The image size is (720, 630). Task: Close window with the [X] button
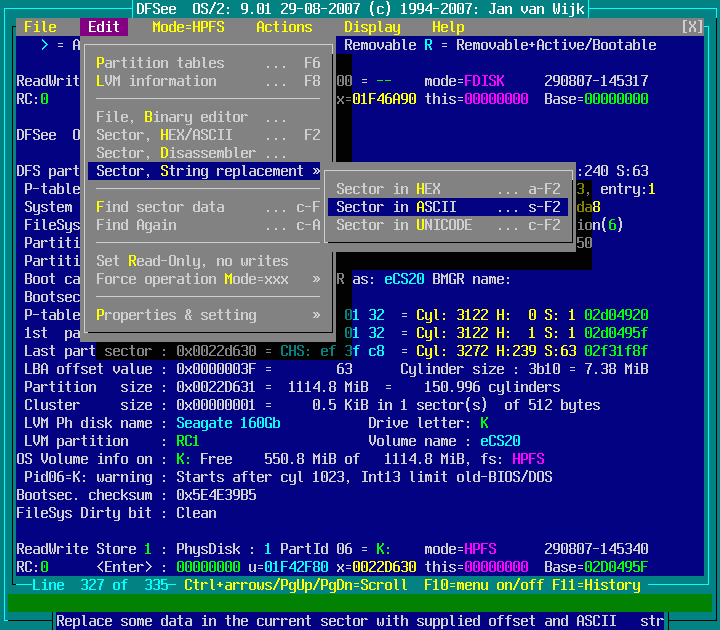(692, 27)
